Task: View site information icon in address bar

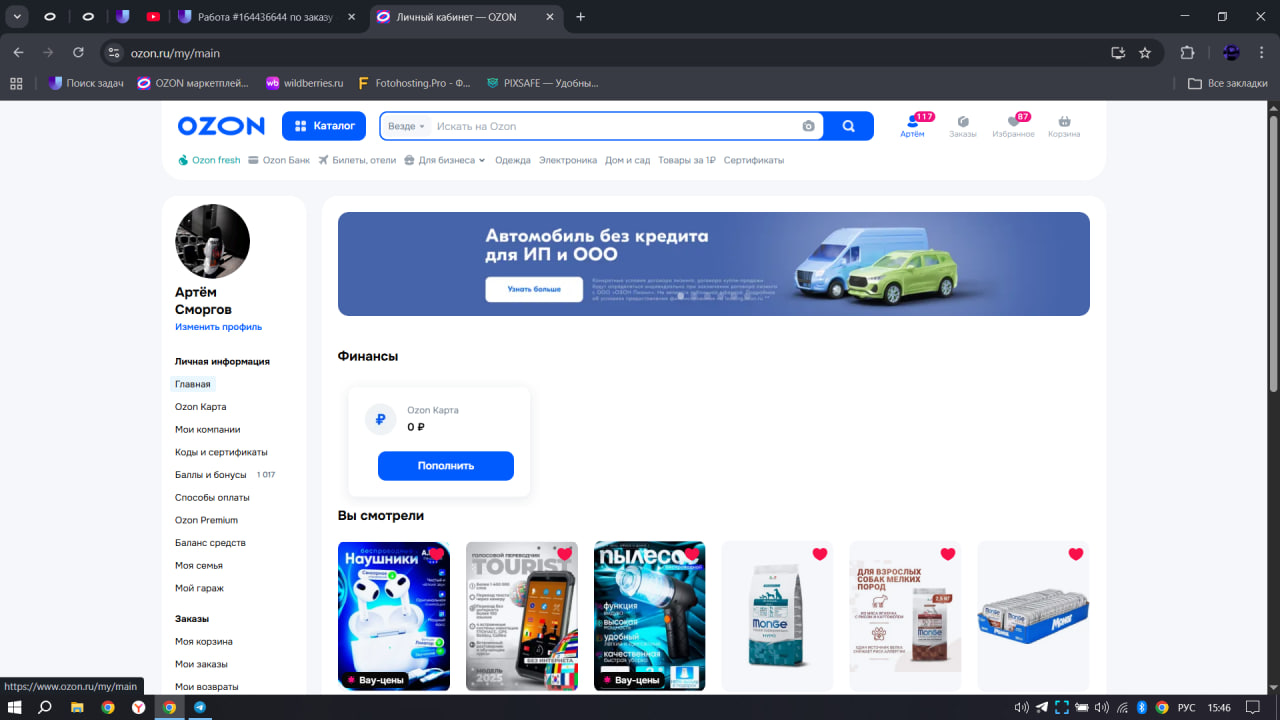Action: (114, 53)
